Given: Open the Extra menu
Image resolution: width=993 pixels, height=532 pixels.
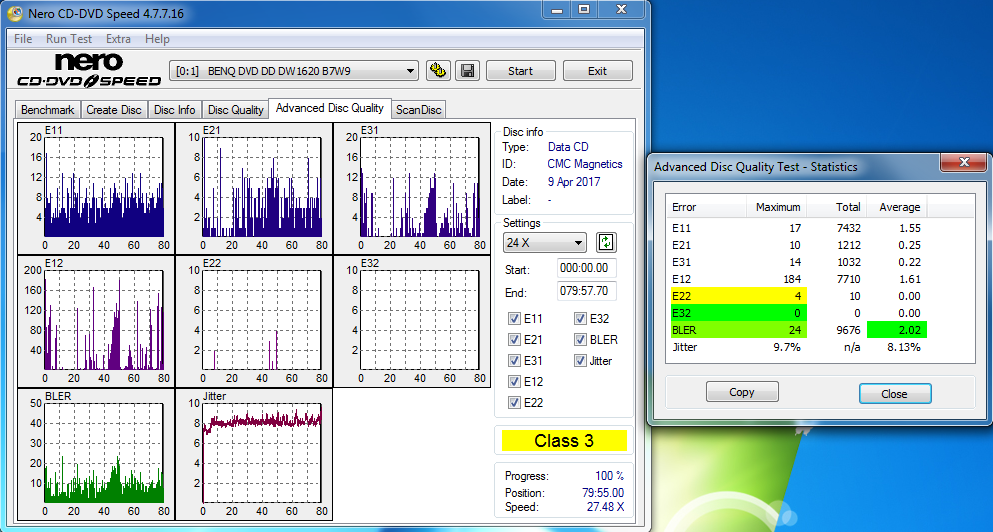Looking at the screenshot, I should click(118, 39).
